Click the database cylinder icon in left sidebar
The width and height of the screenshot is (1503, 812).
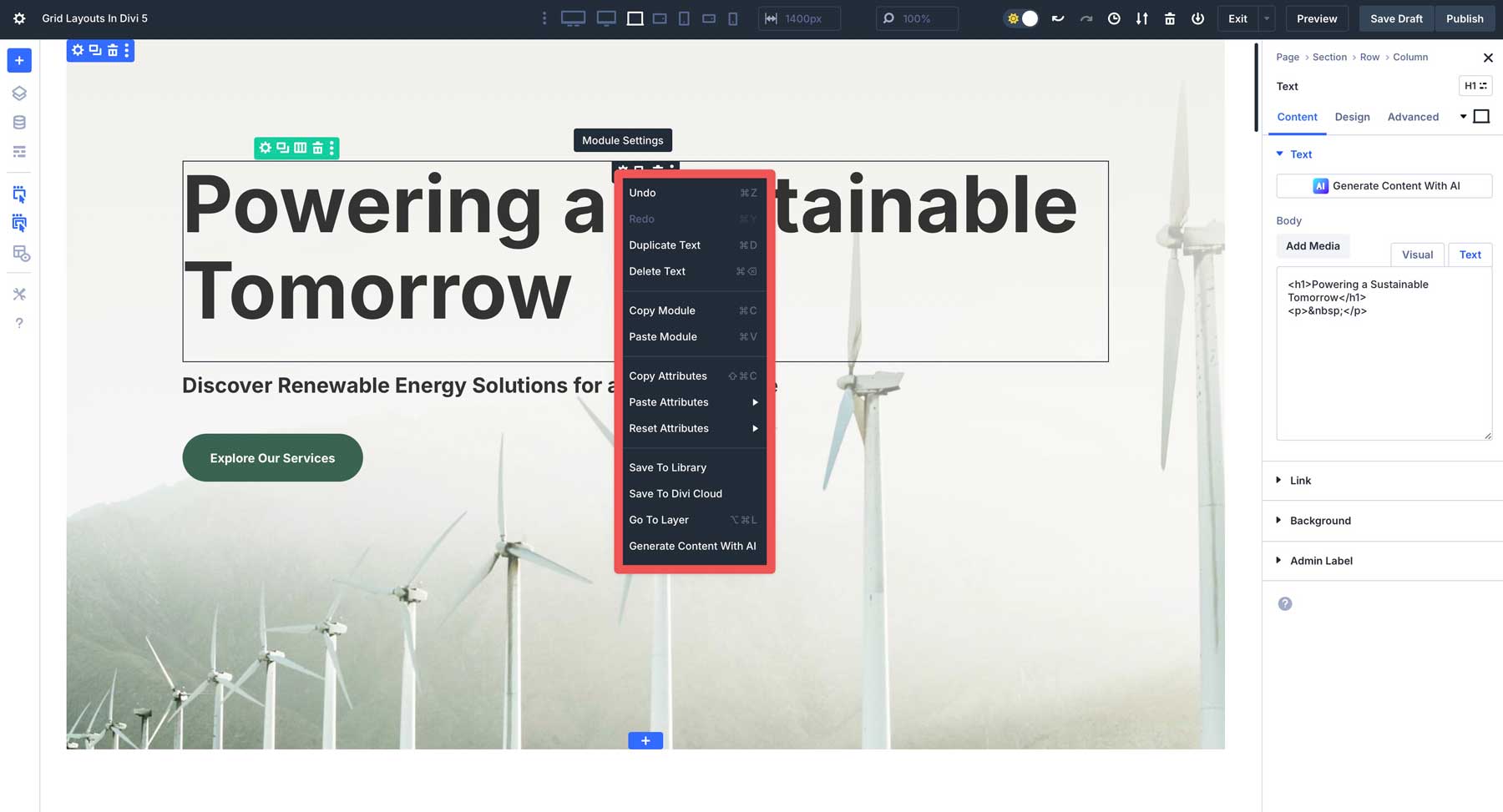pyautogui.click(x=19, y=123)
